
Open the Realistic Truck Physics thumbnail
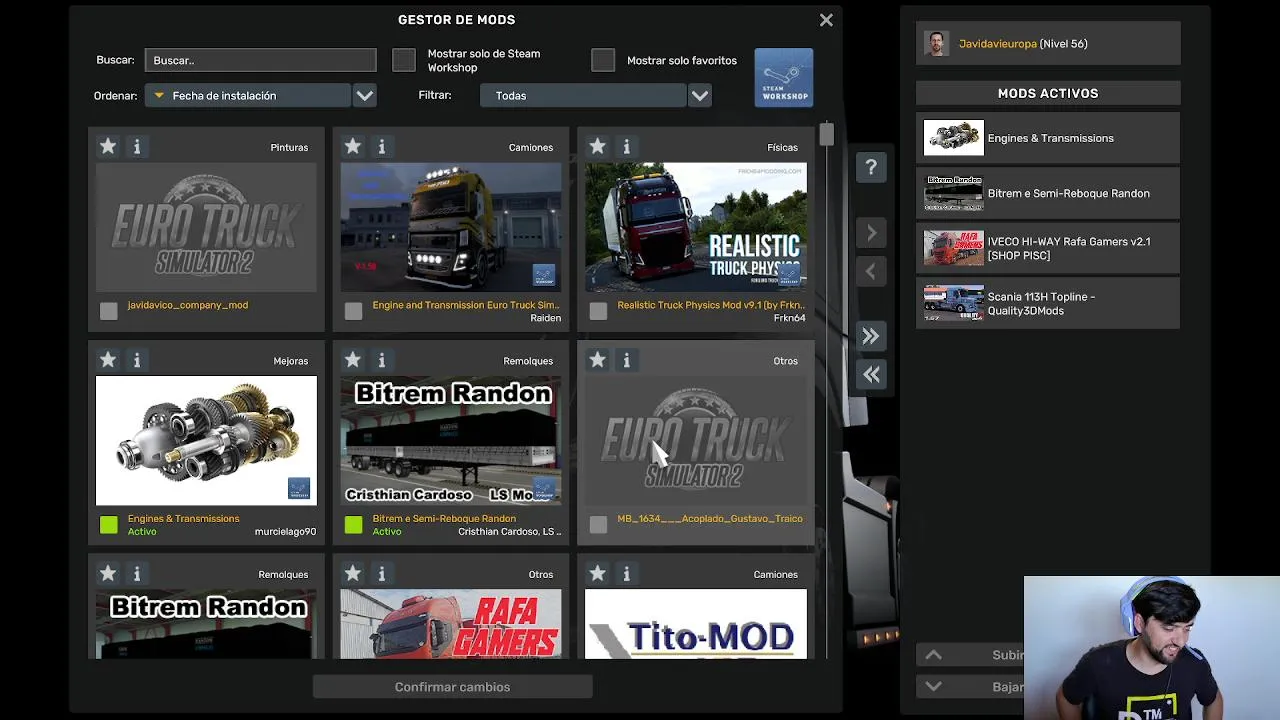[x=696, y=227]
